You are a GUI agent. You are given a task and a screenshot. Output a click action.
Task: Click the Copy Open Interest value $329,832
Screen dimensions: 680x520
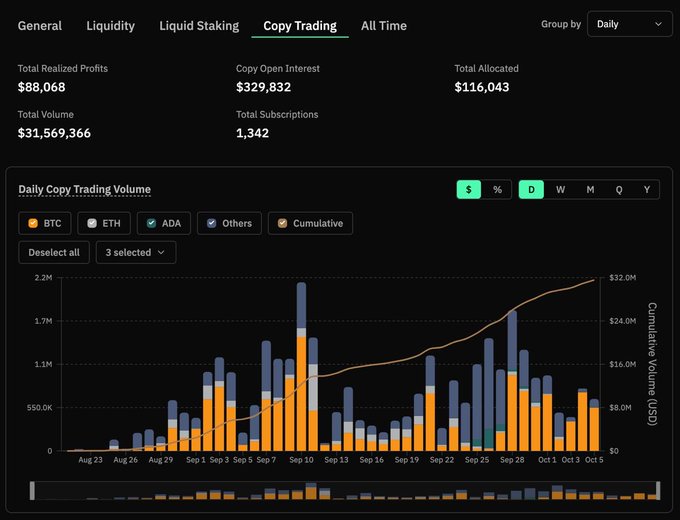pyautogui.click(x=264, y=87)
